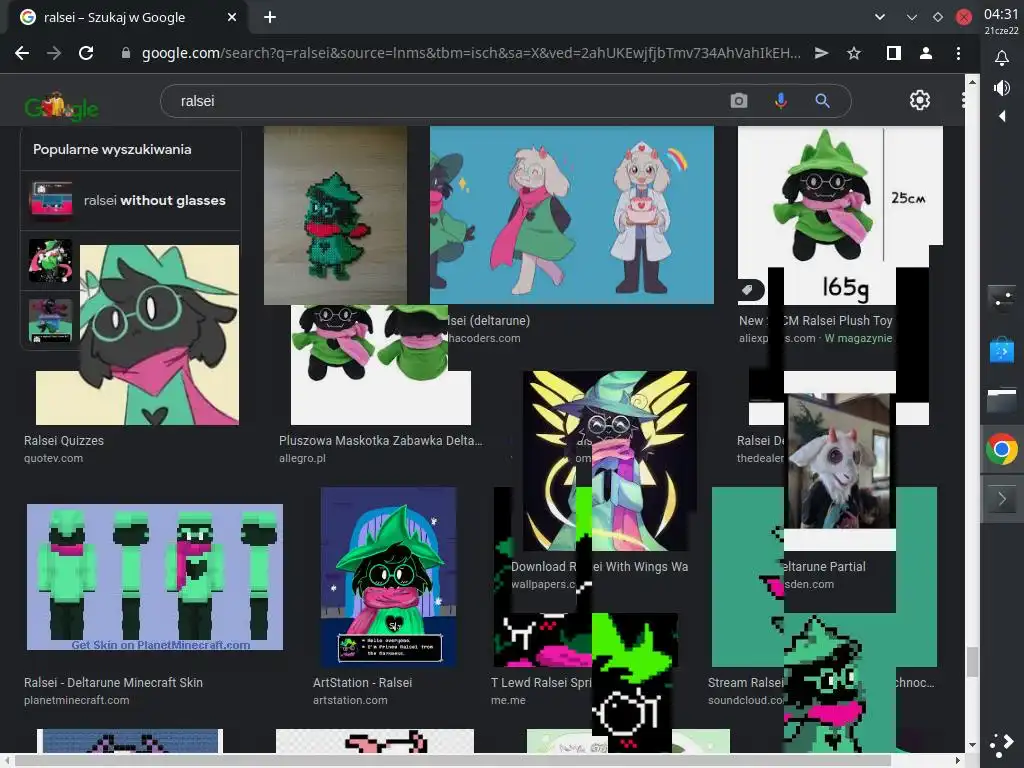The width and height of the screenshot is (1024, 768).
Task: Open Google quick settings gear
Action: point(920,100)
